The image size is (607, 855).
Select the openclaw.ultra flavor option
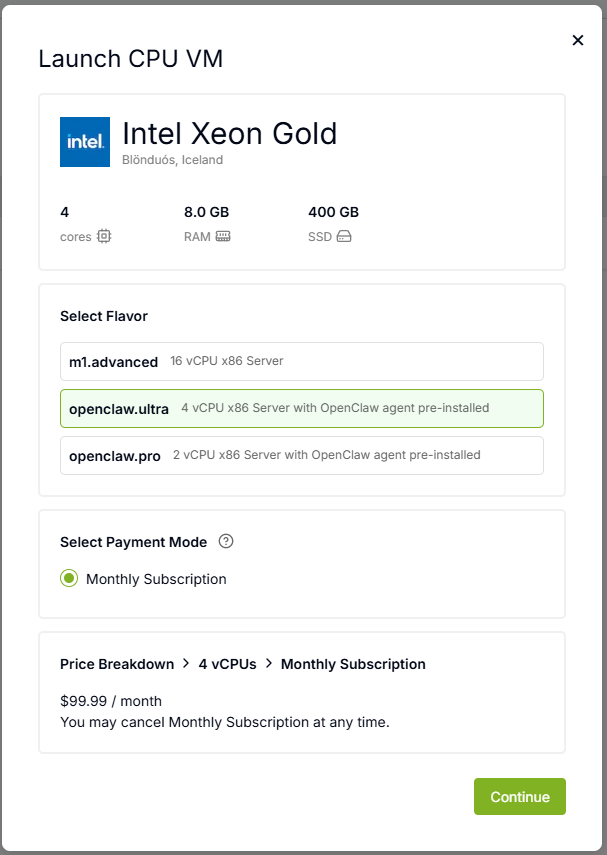301,408
